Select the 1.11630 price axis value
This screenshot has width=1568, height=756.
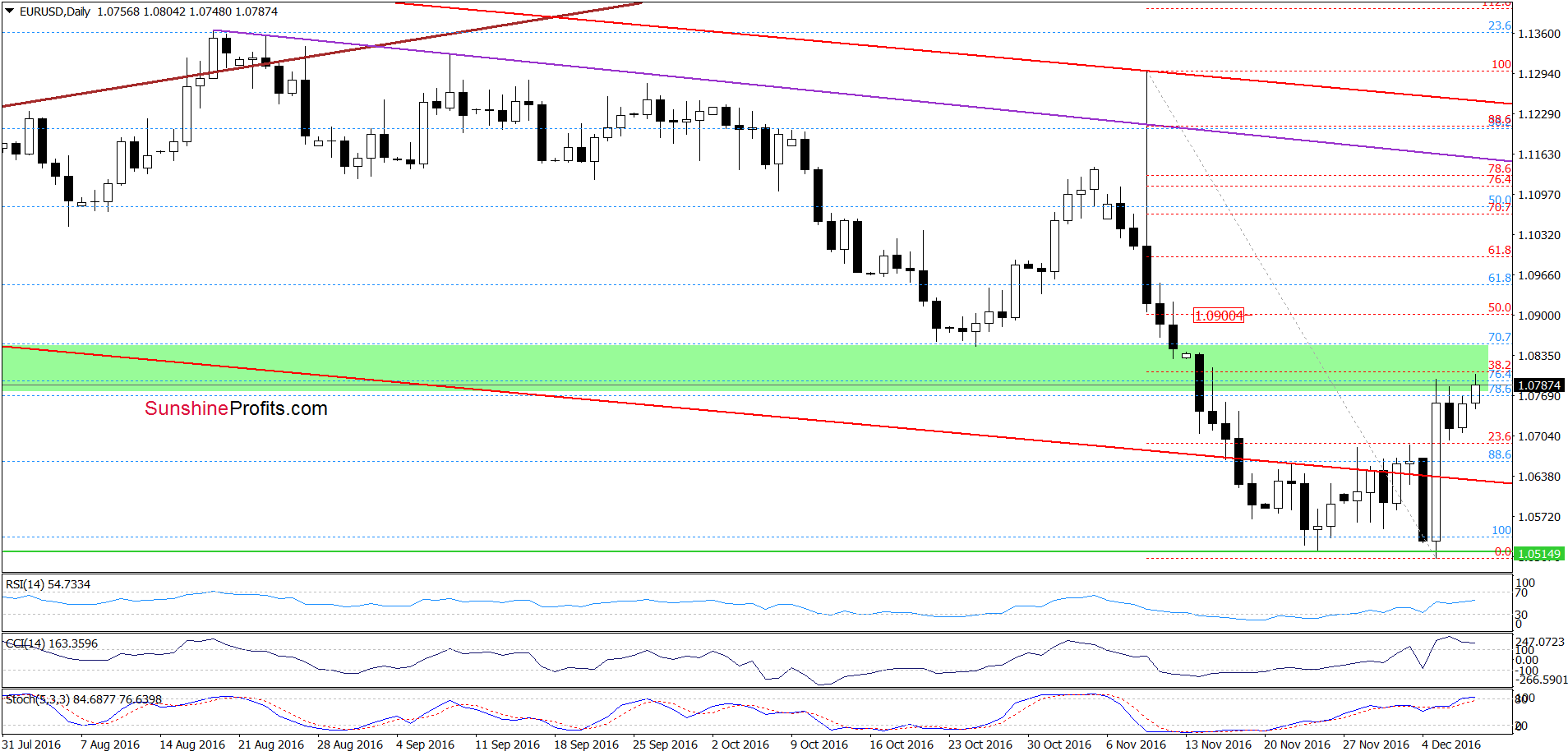(x=1538, y=154)
